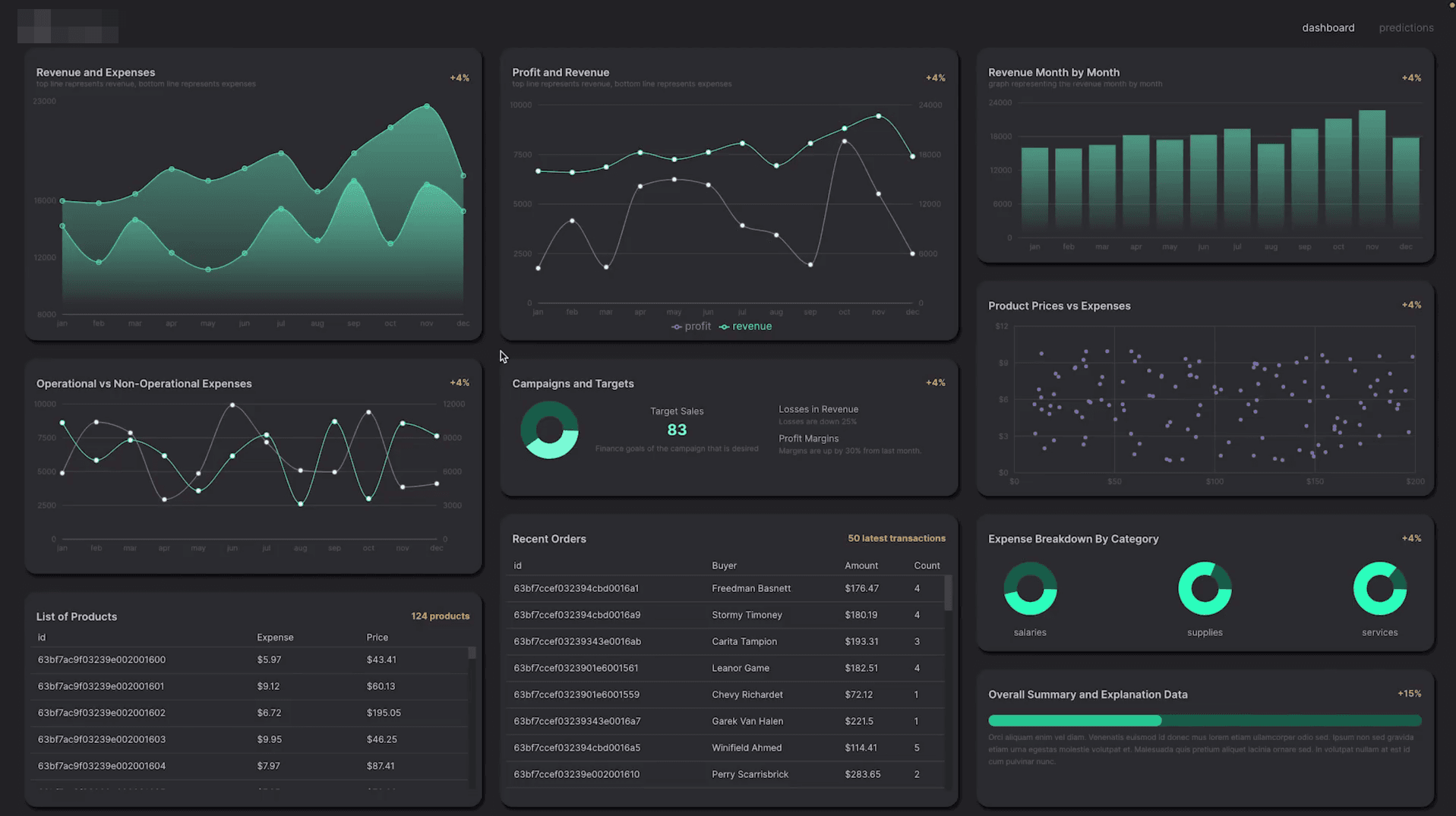Click the +15% badge in Overall Summary

coord(1409,694)
